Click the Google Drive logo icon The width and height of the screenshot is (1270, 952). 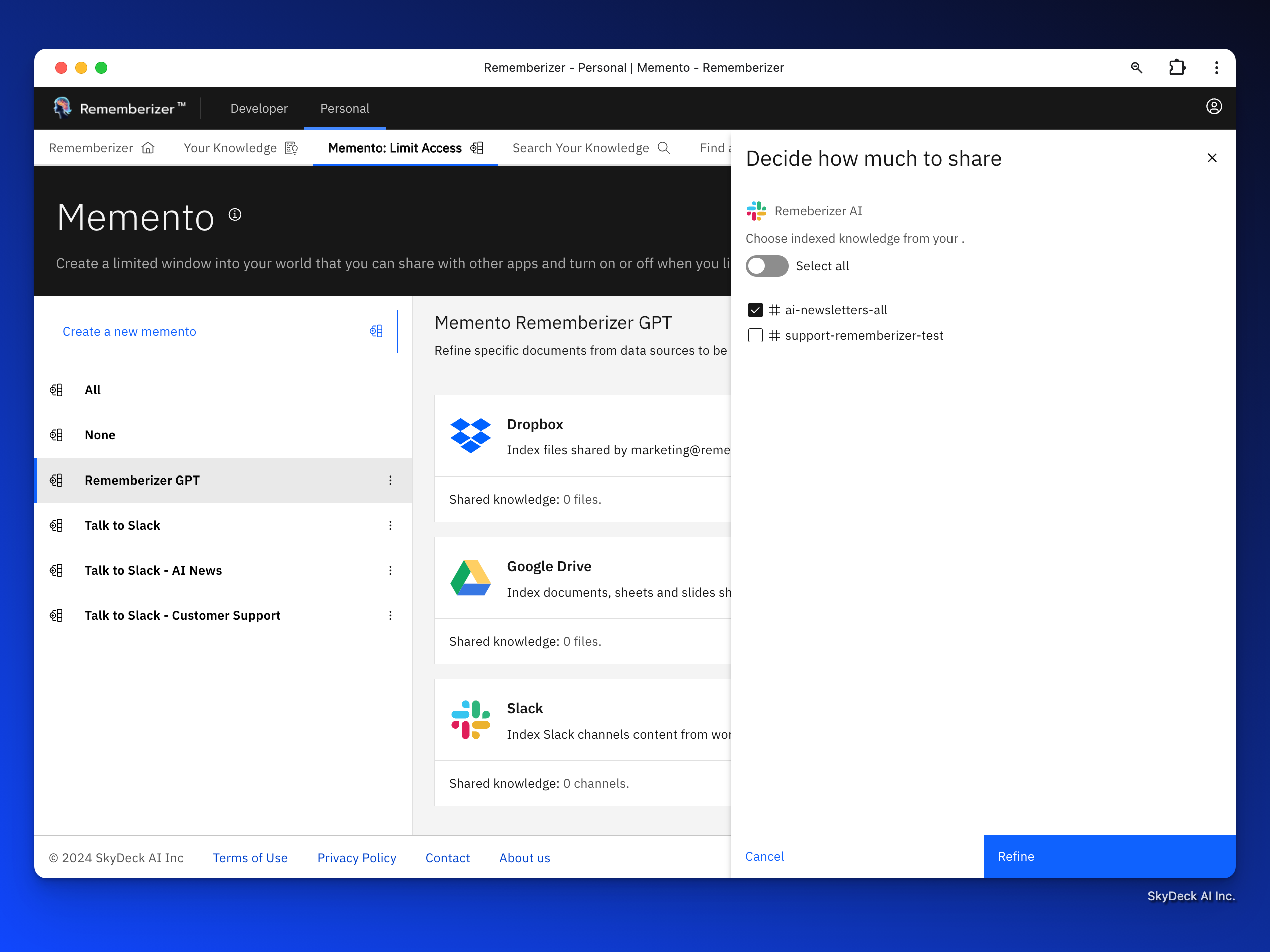(x=470, y=578)
